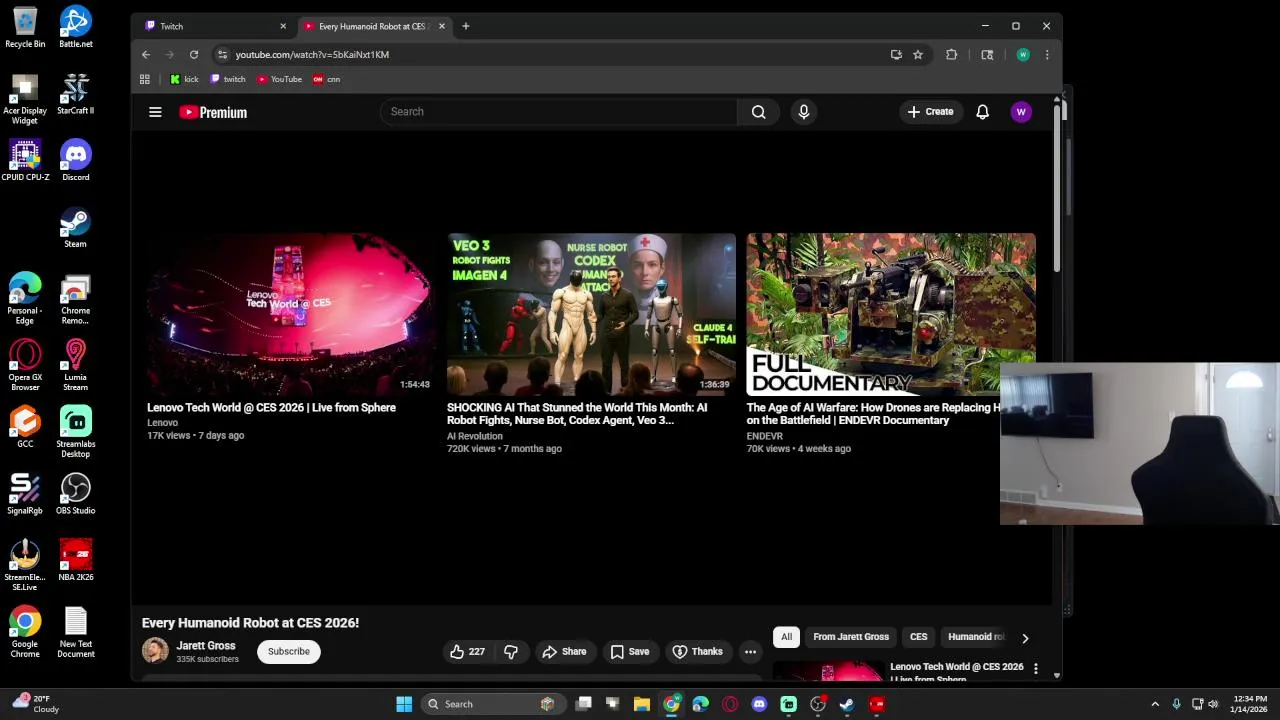Open the Chrome apps grid in bookmarks bar
This screenshot has width=1280, height=720.
coord(145,79)
